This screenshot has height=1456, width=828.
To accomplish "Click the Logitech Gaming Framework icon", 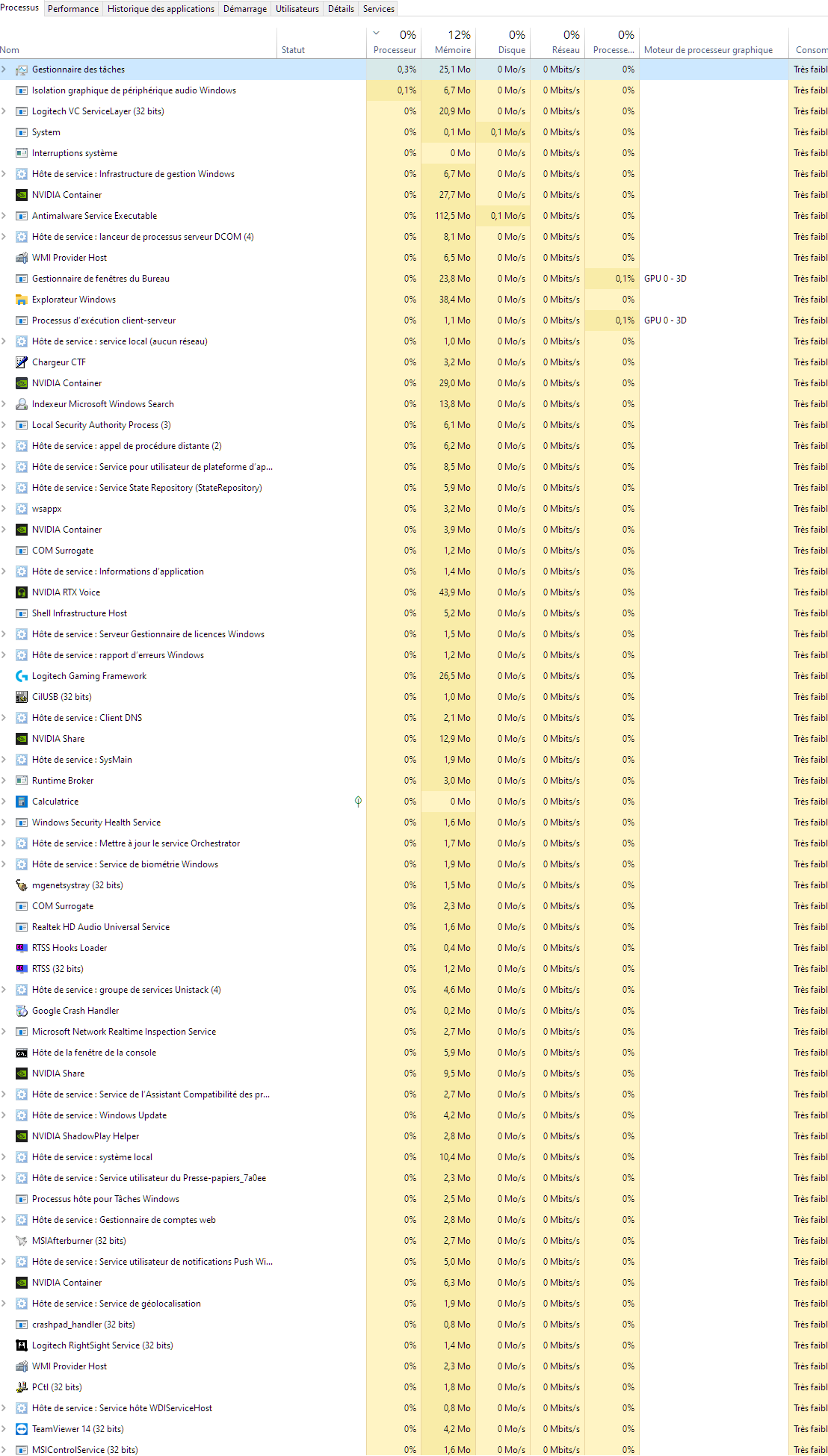I will 22,676.
